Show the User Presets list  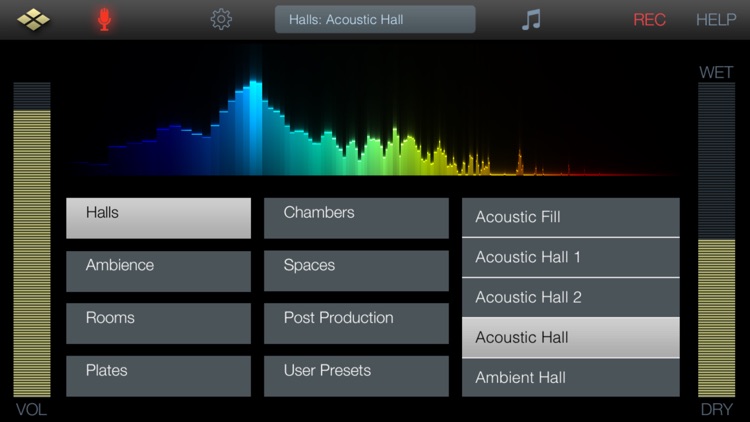pos(356,376)
